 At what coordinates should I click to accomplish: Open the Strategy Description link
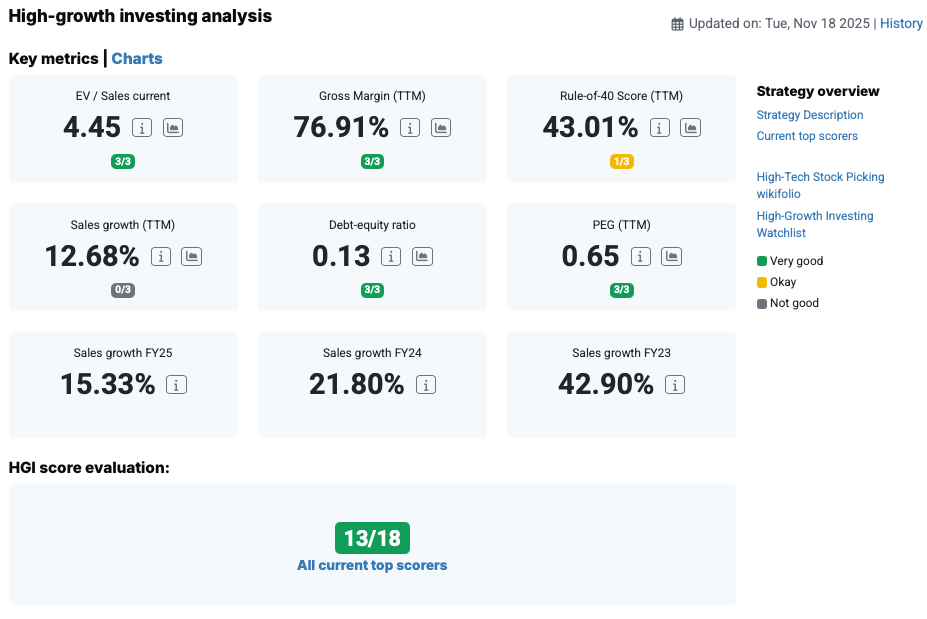coord(810,115)
